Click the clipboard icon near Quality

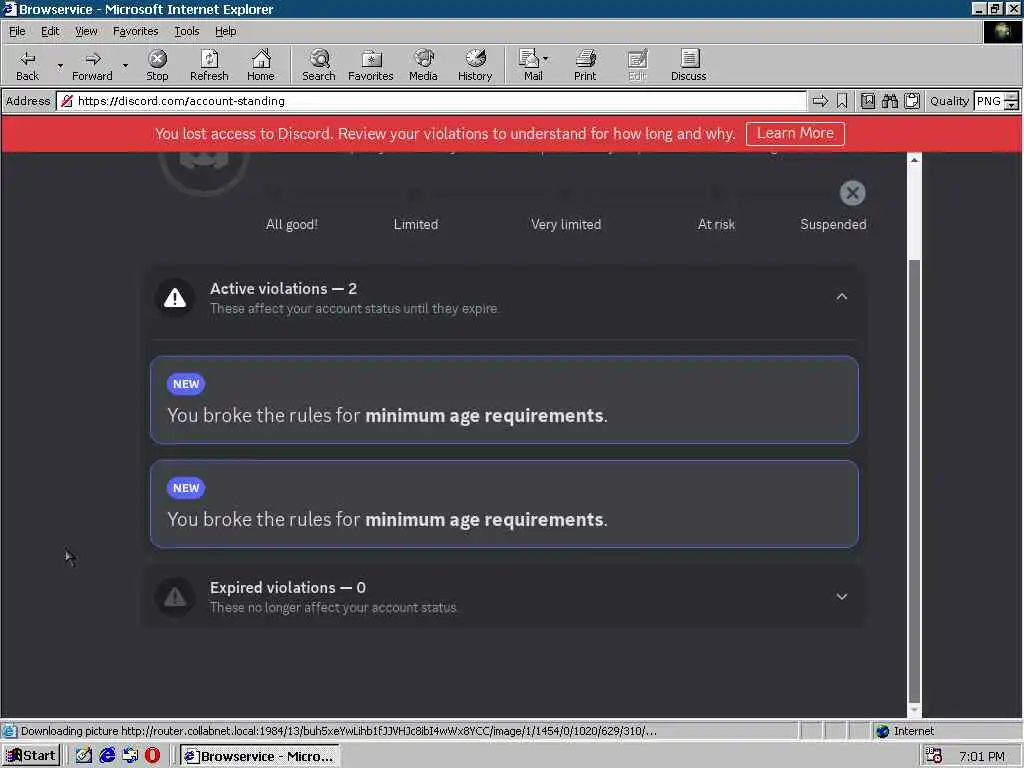tap(912, 101)
